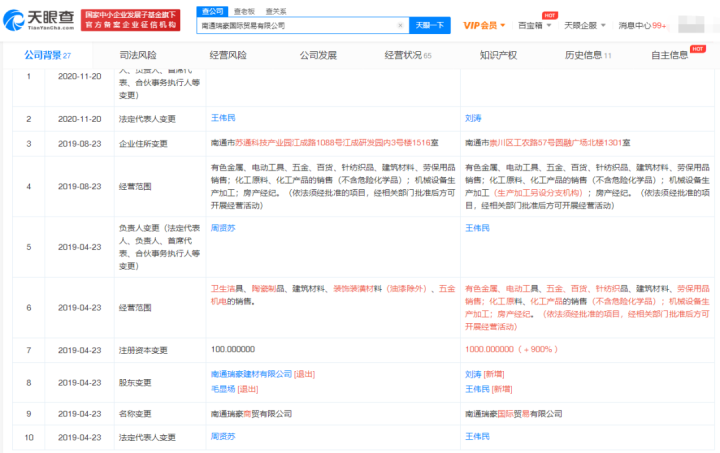This screenshot has height=453, width=720.
Task: Switch to the 知识产权 tab
Action: tap(497, 54)
